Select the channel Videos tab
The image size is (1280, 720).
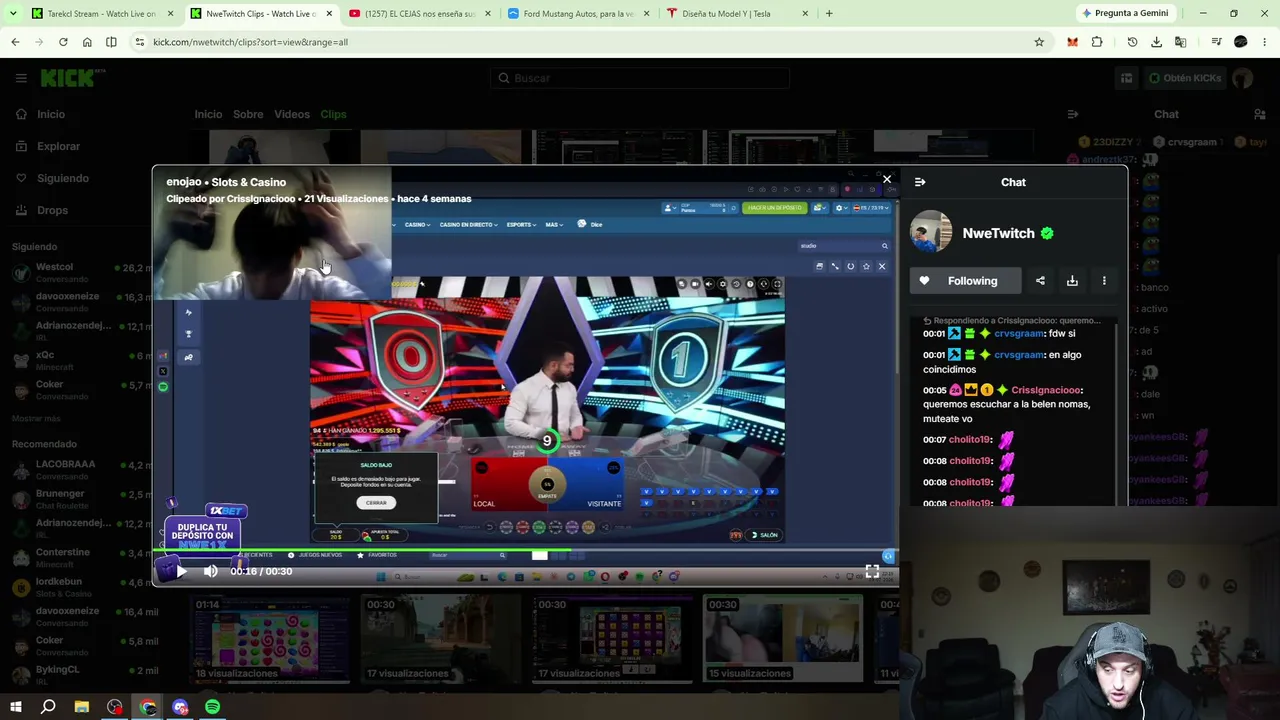[x=292, y=114]
